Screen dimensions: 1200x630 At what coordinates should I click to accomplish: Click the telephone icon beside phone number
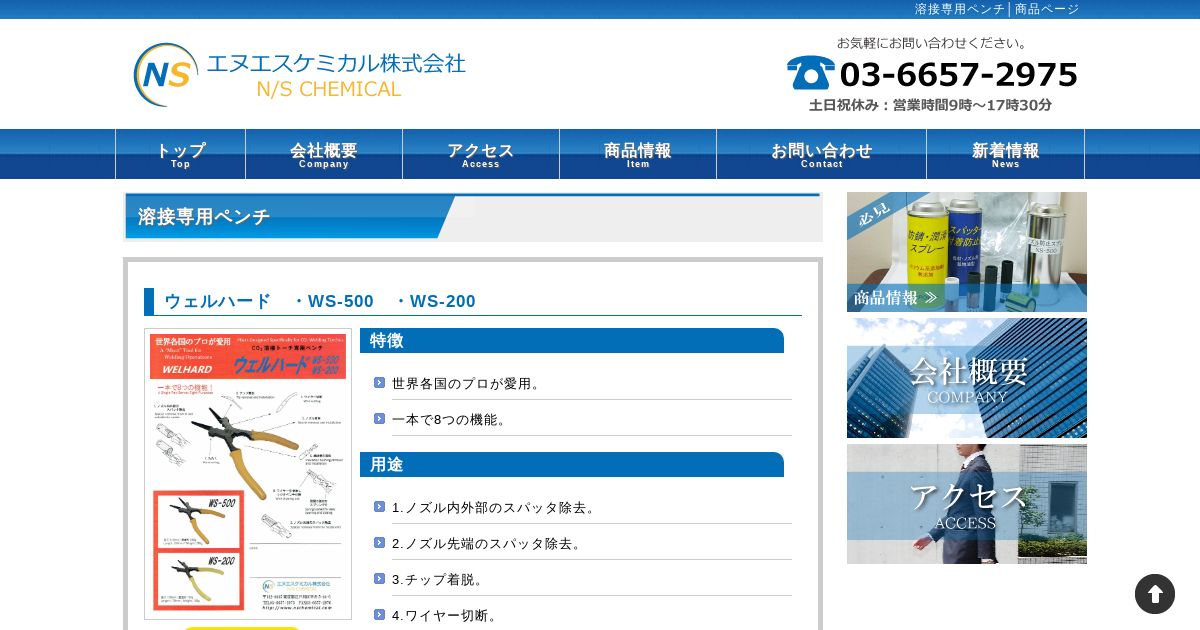(x=810, y=73)
